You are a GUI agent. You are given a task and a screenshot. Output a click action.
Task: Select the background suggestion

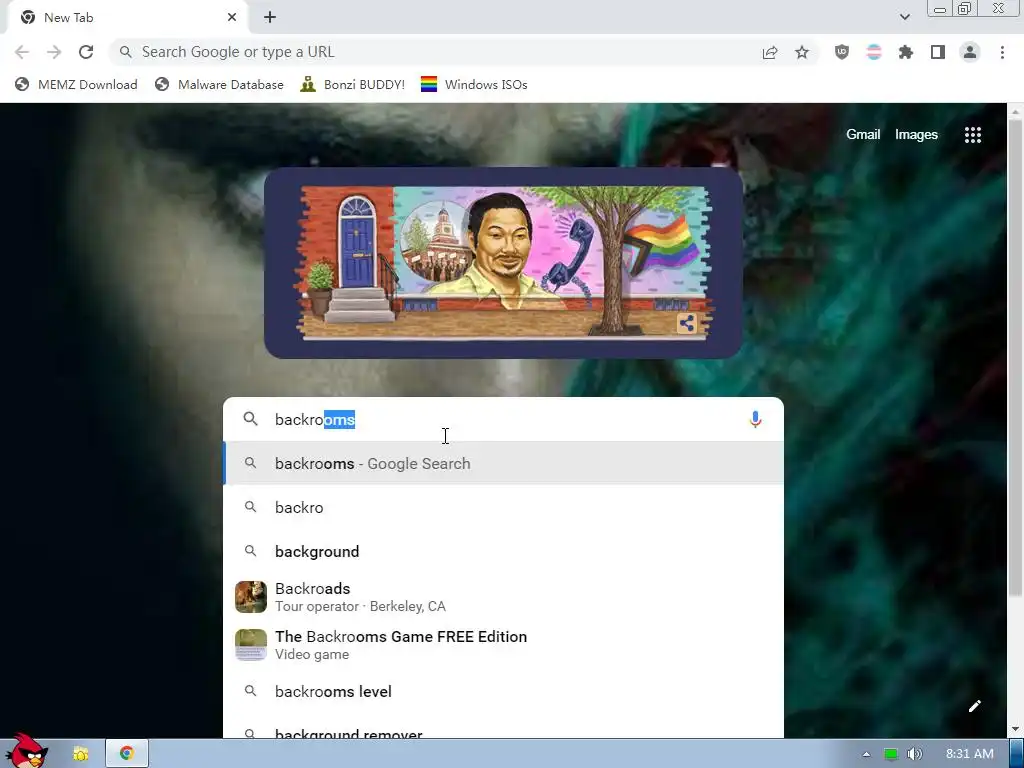coord(503,551)
